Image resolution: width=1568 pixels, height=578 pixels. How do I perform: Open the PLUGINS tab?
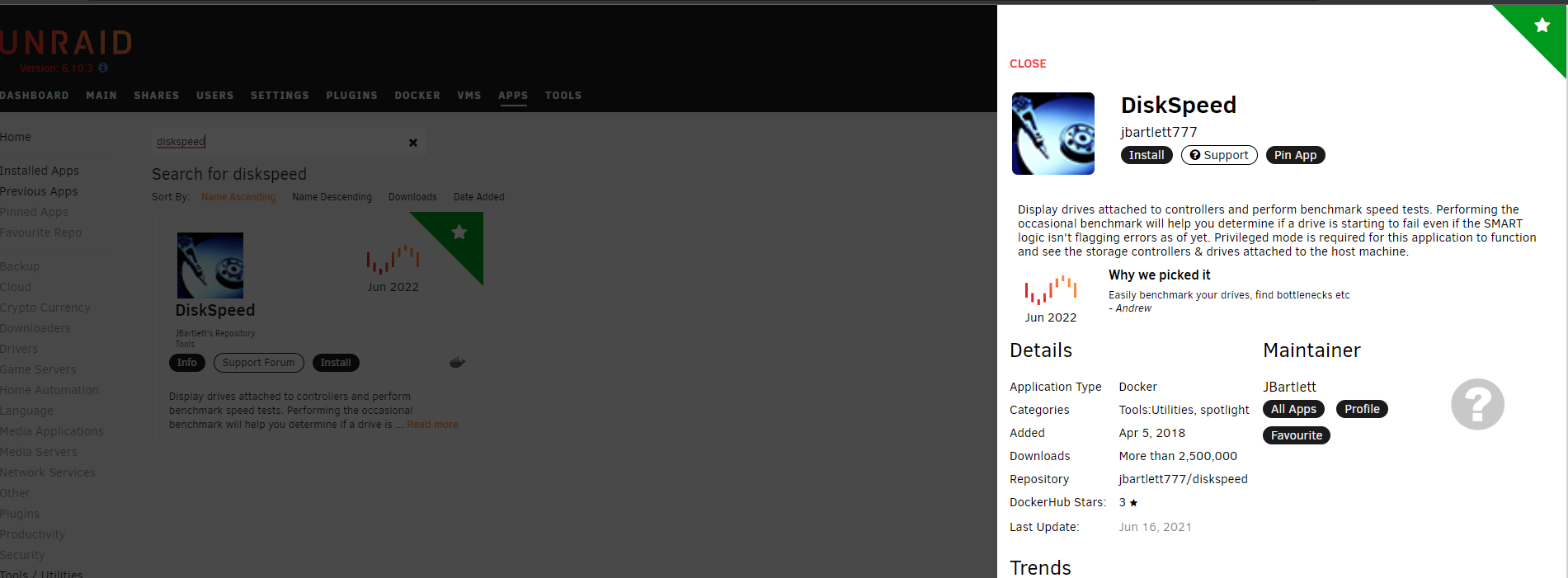(351, 96)
